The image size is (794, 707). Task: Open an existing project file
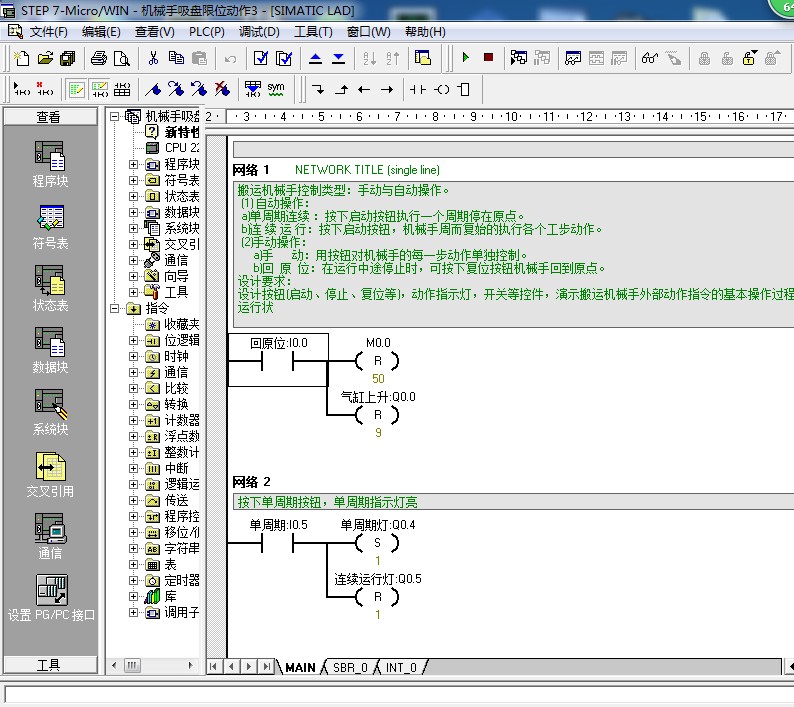(x=45, y=58)
